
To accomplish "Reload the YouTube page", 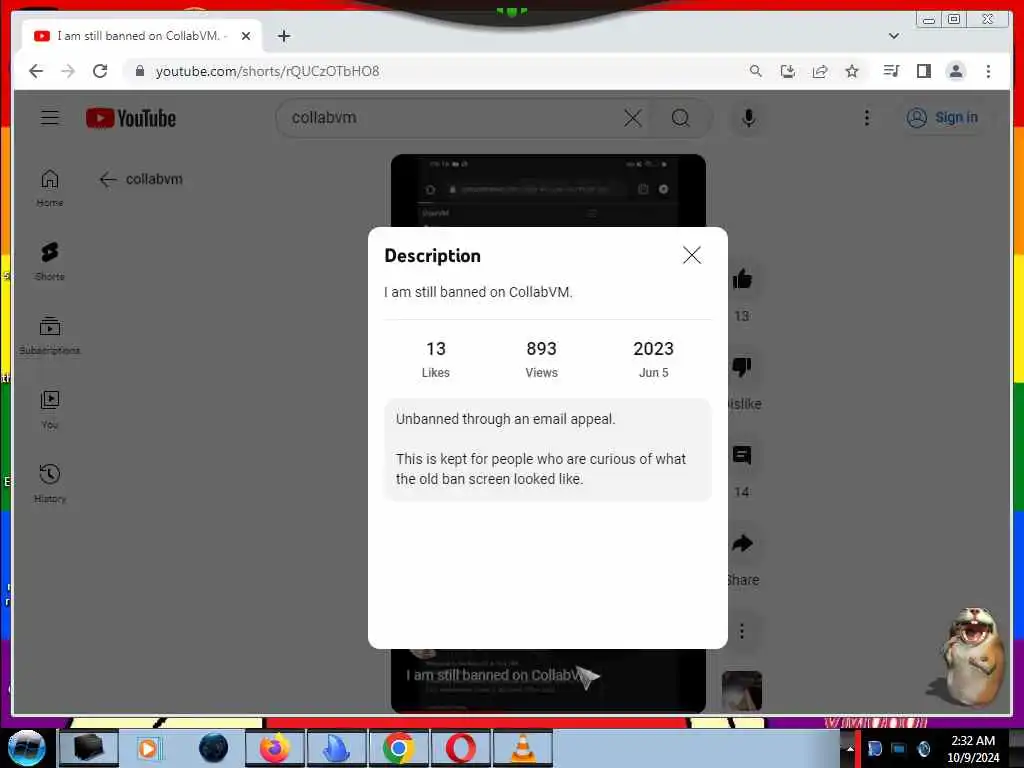I will point(100,71).
